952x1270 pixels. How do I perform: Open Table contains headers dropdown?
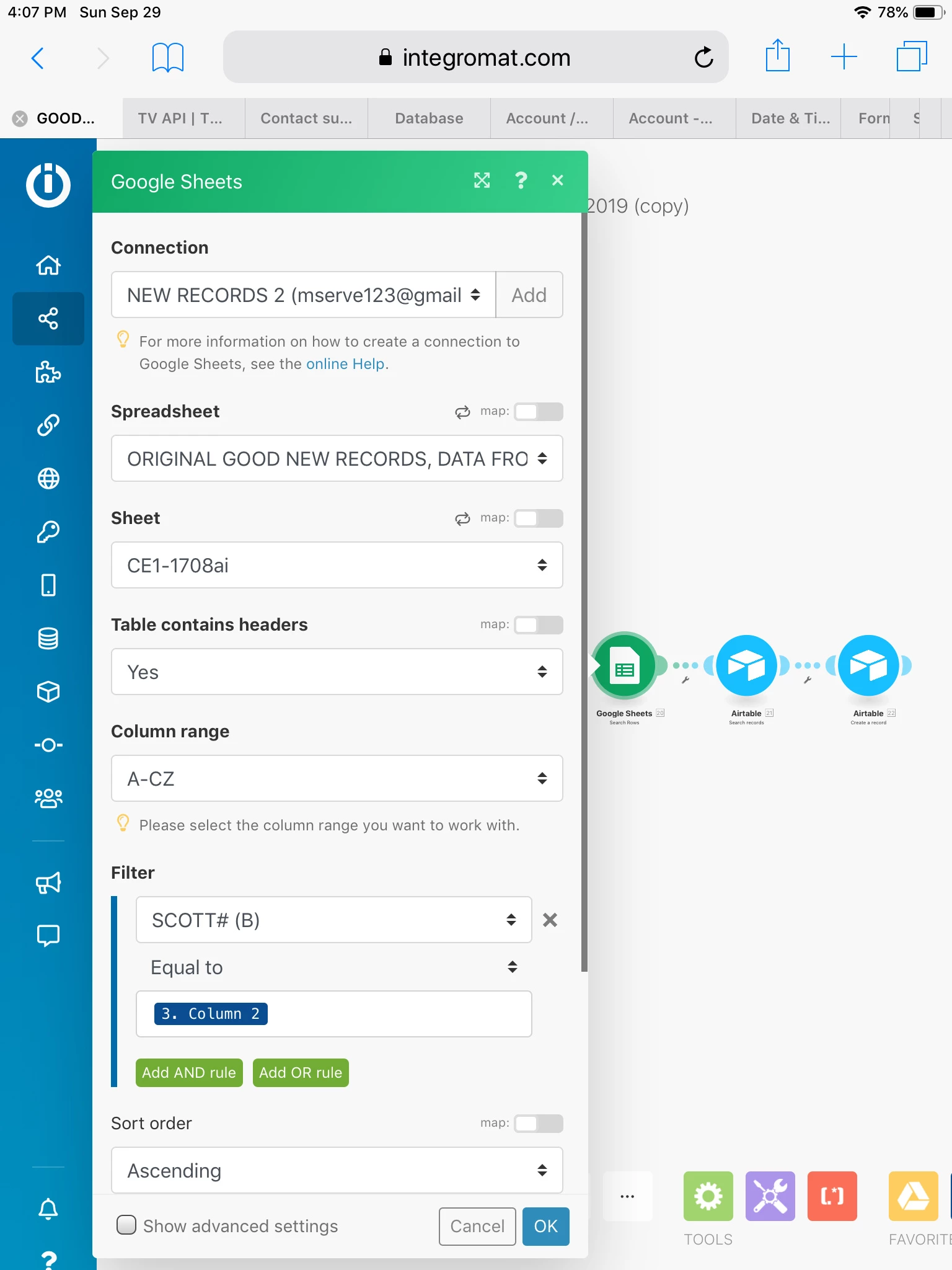pos(337,672)
